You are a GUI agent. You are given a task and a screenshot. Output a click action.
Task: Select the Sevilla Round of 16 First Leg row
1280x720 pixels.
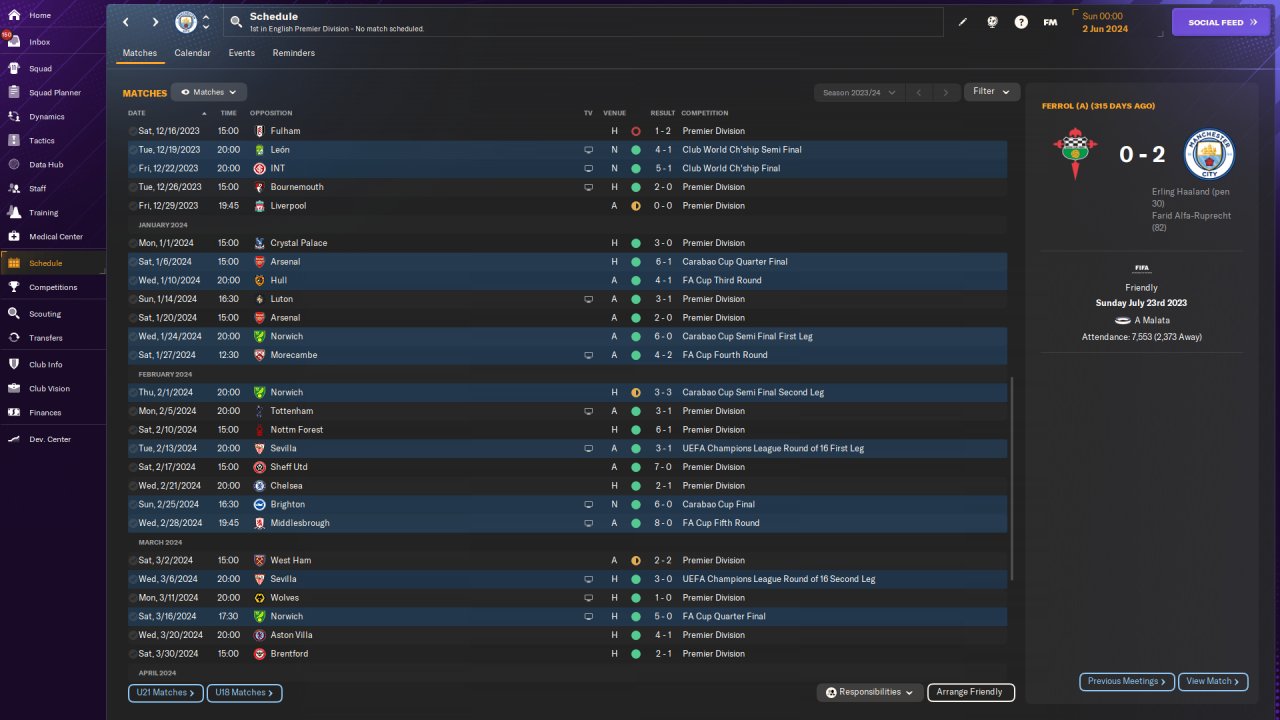click(x=567, y=449)
